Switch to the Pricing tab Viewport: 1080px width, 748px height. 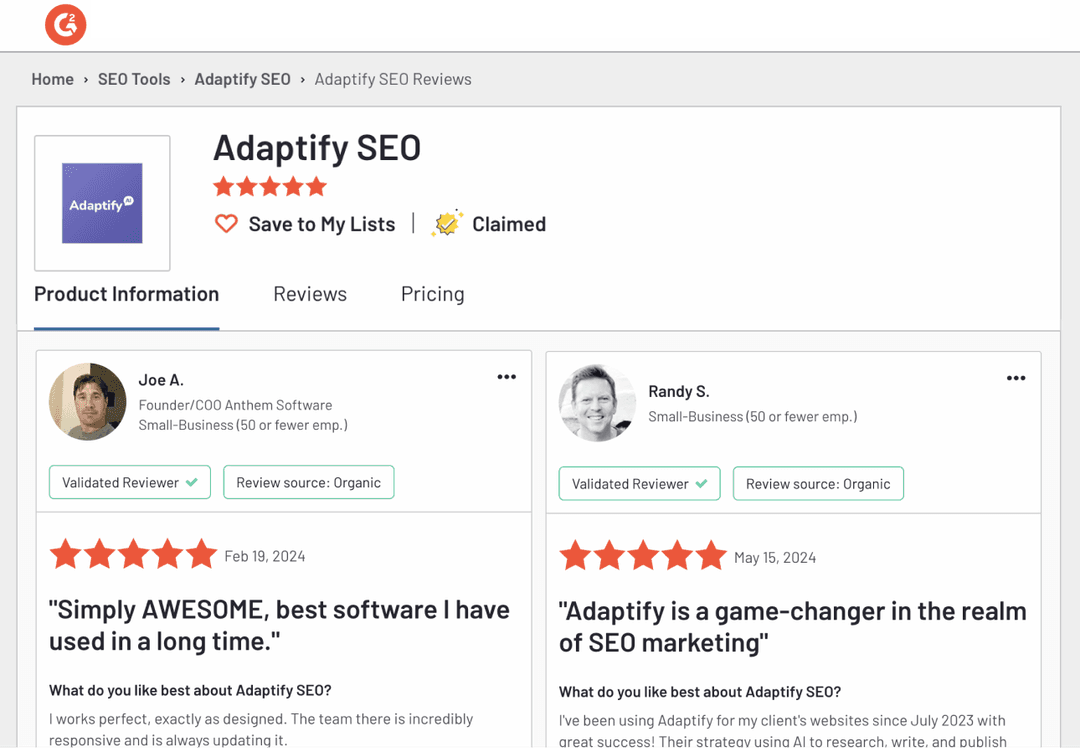(x=432, y=294)
